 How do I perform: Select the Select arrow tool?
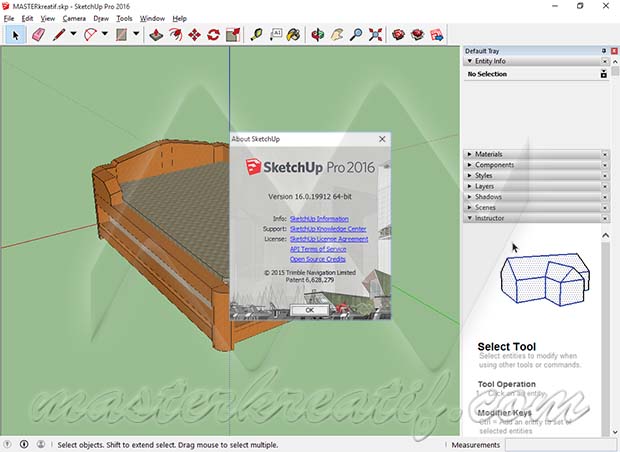click(15, 35)
